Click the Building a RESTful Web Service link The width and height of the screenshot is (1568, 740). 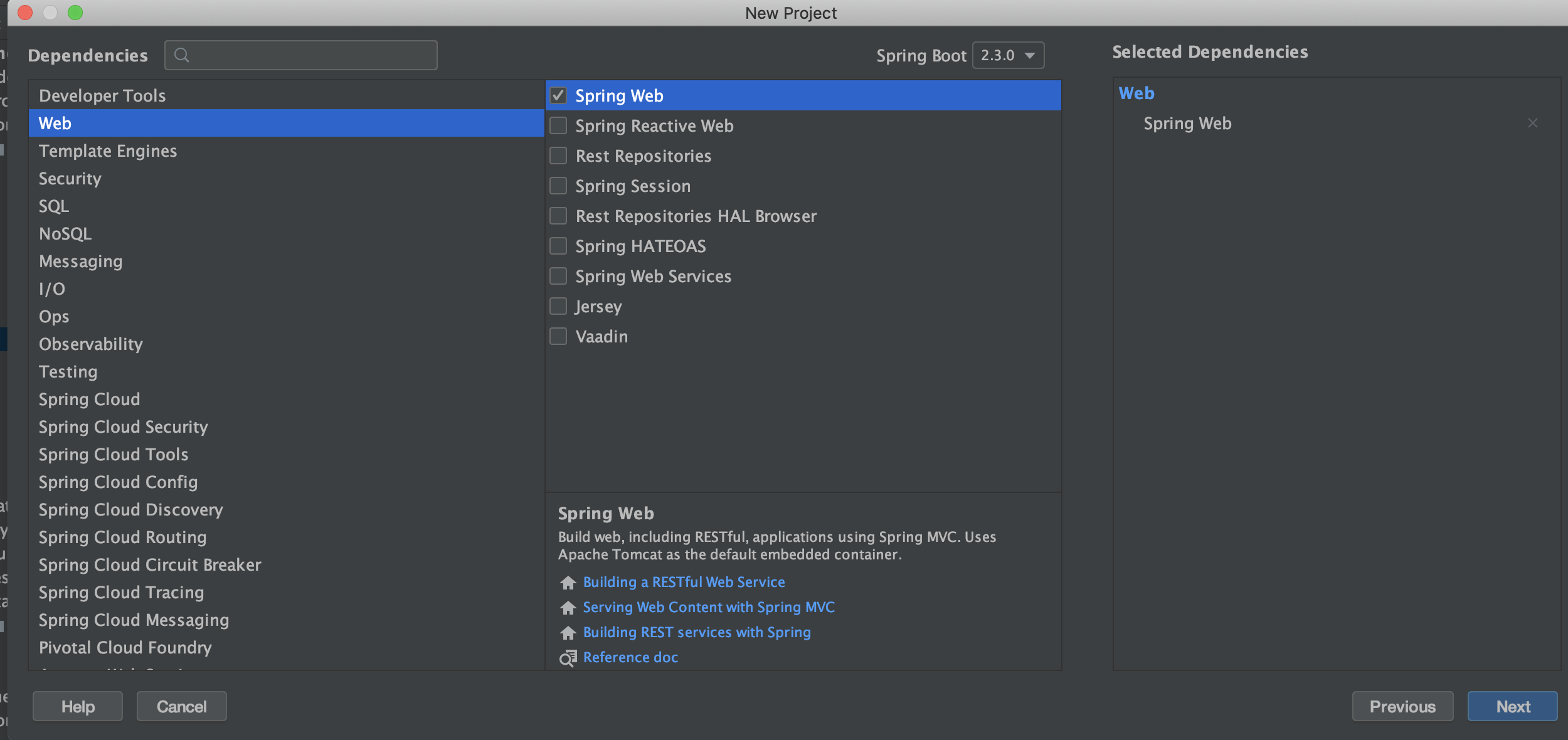684,582
